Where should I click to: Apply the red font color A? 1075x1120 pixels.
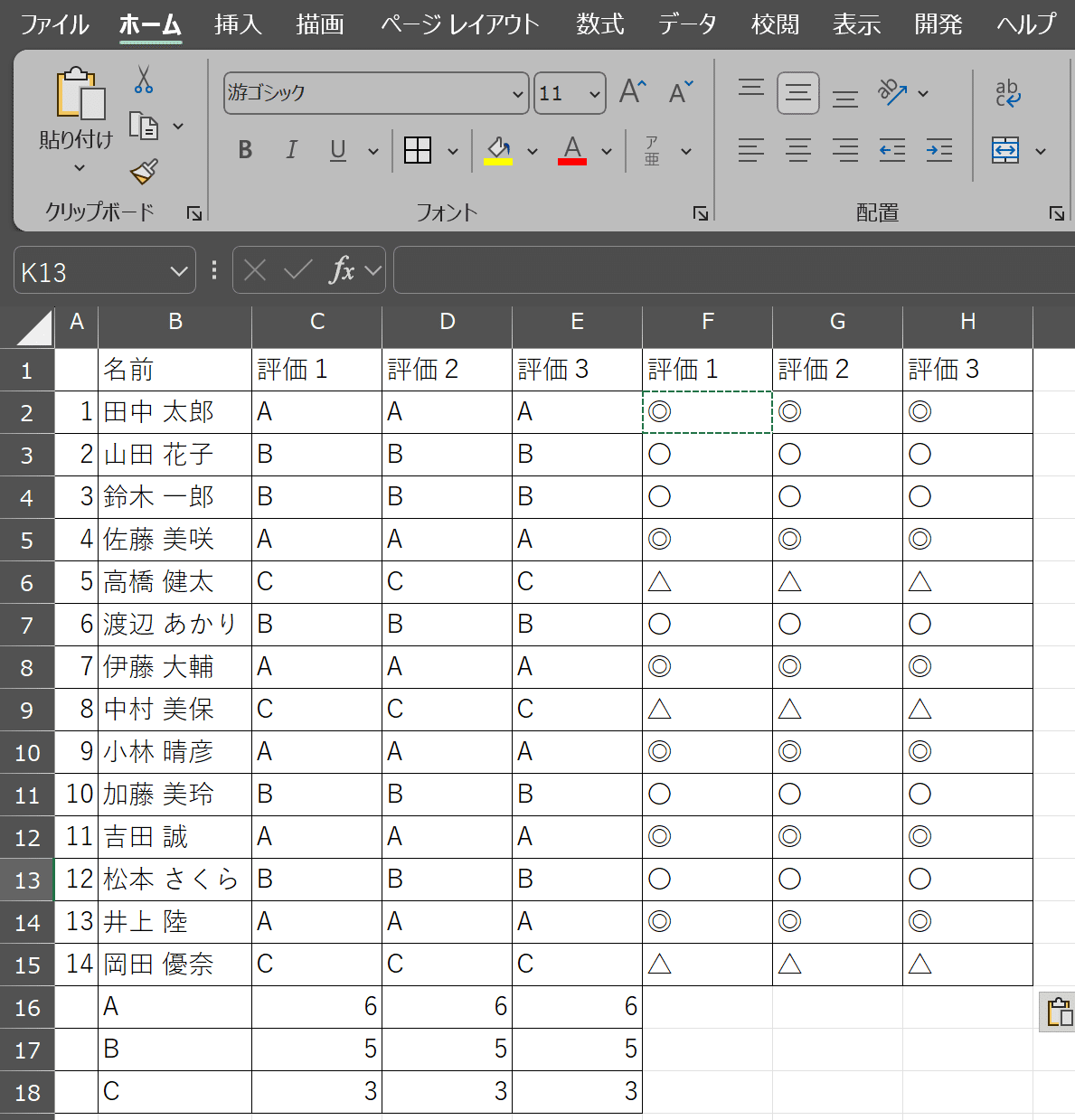click(572, 150)
